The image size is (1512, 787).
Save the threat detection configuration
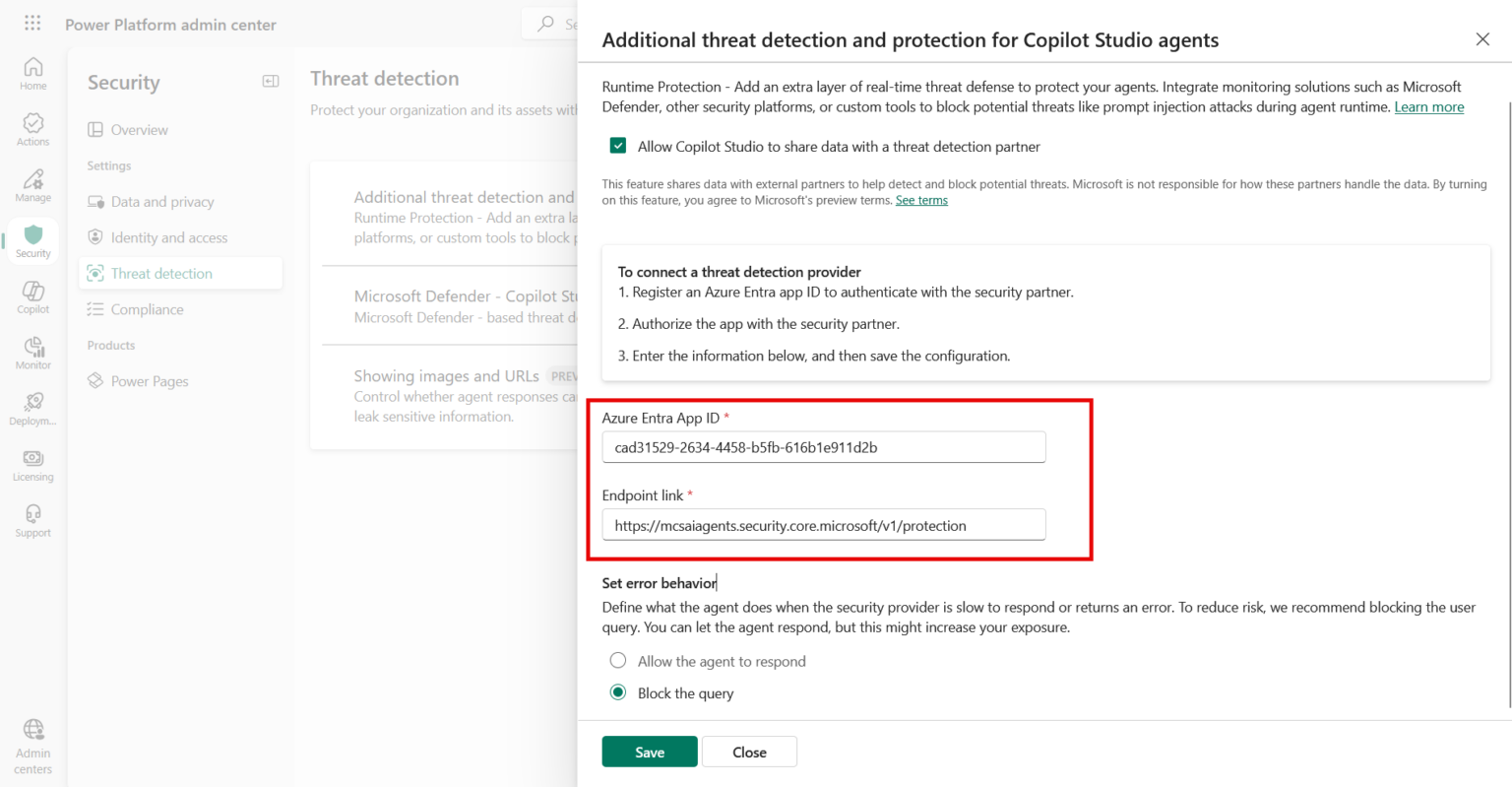click(650, 752)
